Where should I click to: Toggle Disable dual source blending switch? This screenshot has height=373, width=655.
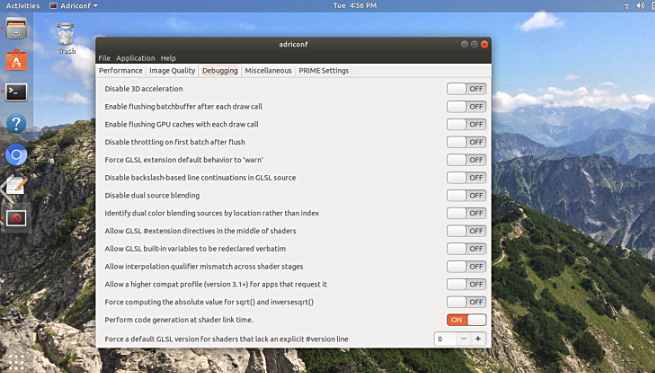pos(466,195)
